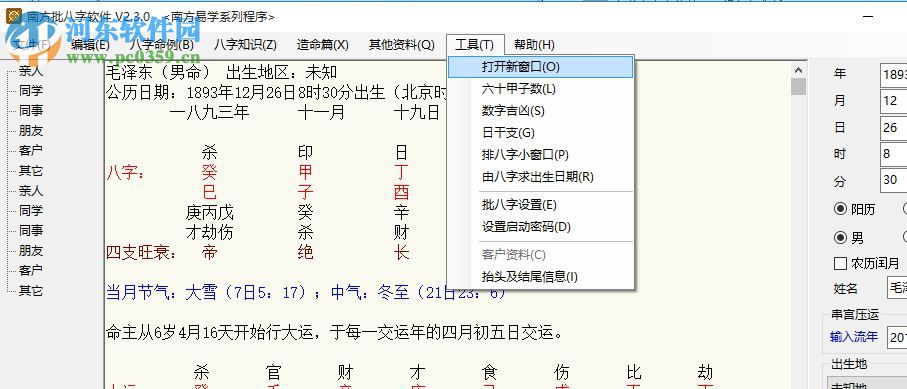Click the 庚丙戊 hidden stems text
This screenshot has width=907, height=389.
[209, 212]
